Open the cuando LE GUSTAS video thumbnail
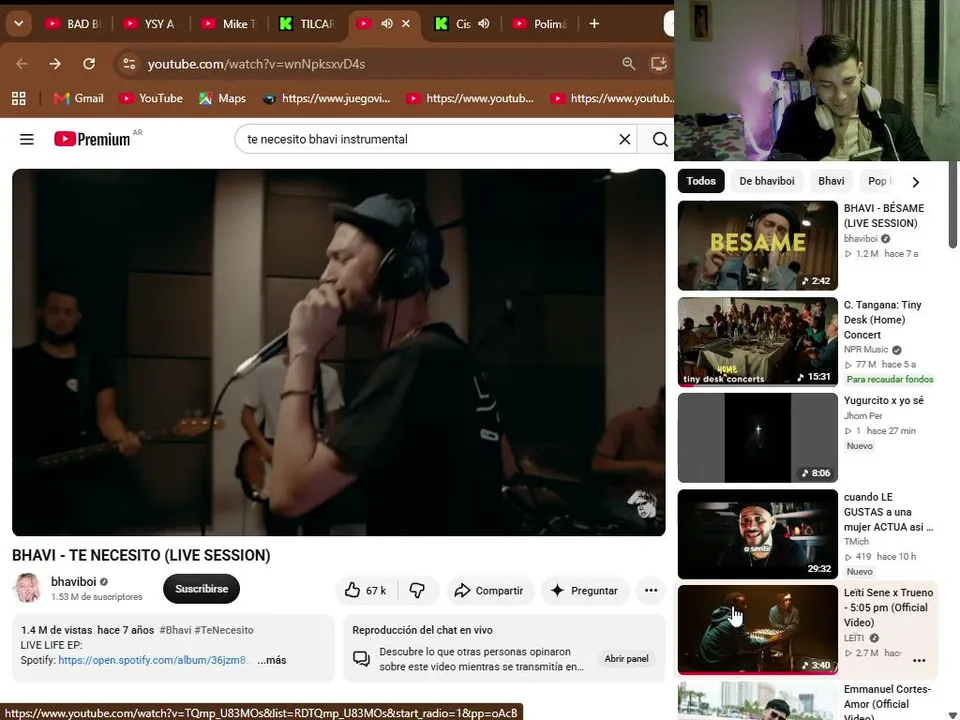The image size is (960, 720). (x=758, y=534)
